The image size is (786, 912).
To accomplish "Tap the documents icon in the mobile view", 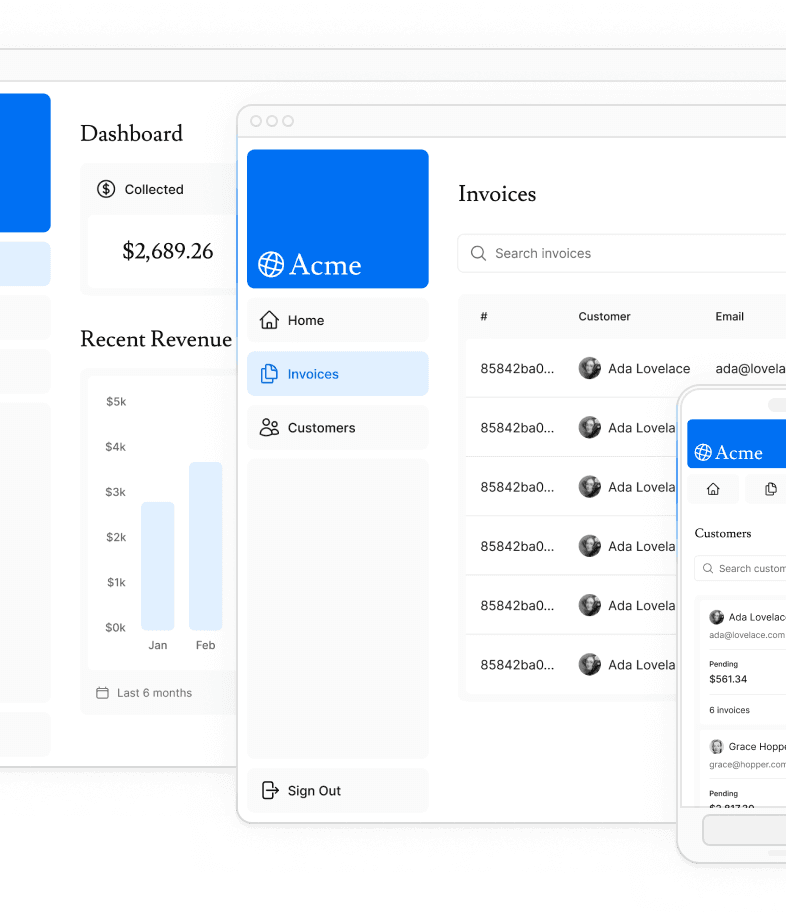I will tap(770, 489).
